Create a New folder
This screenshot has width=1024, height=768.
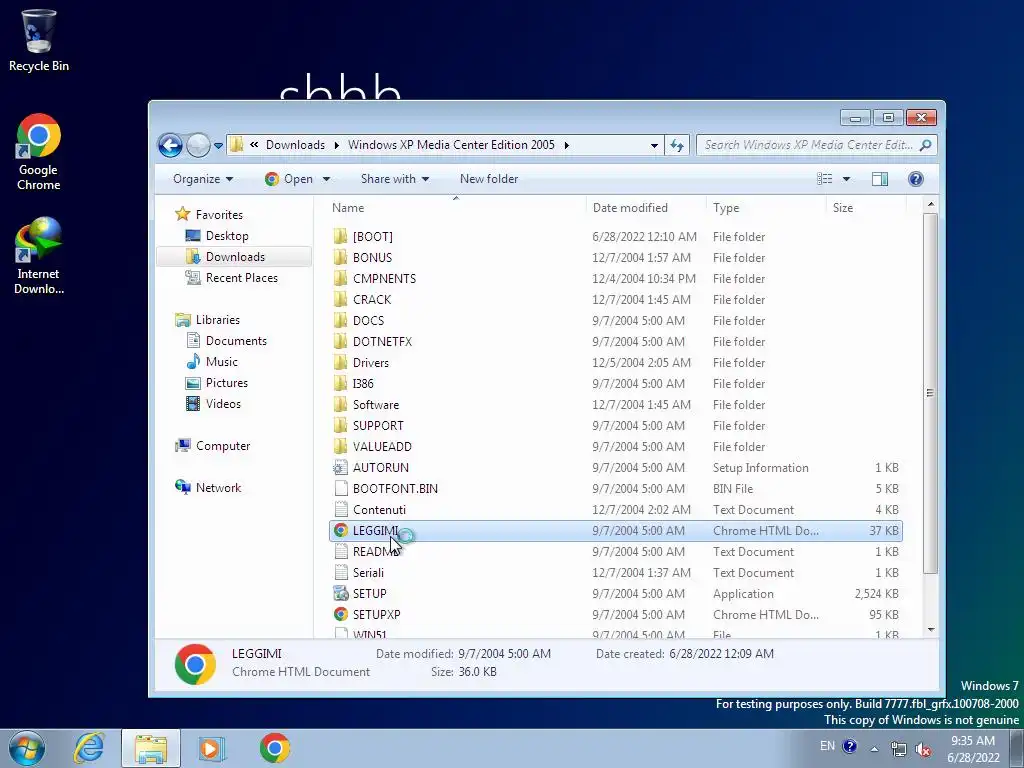pyautogui.click(x=488, y=179)
